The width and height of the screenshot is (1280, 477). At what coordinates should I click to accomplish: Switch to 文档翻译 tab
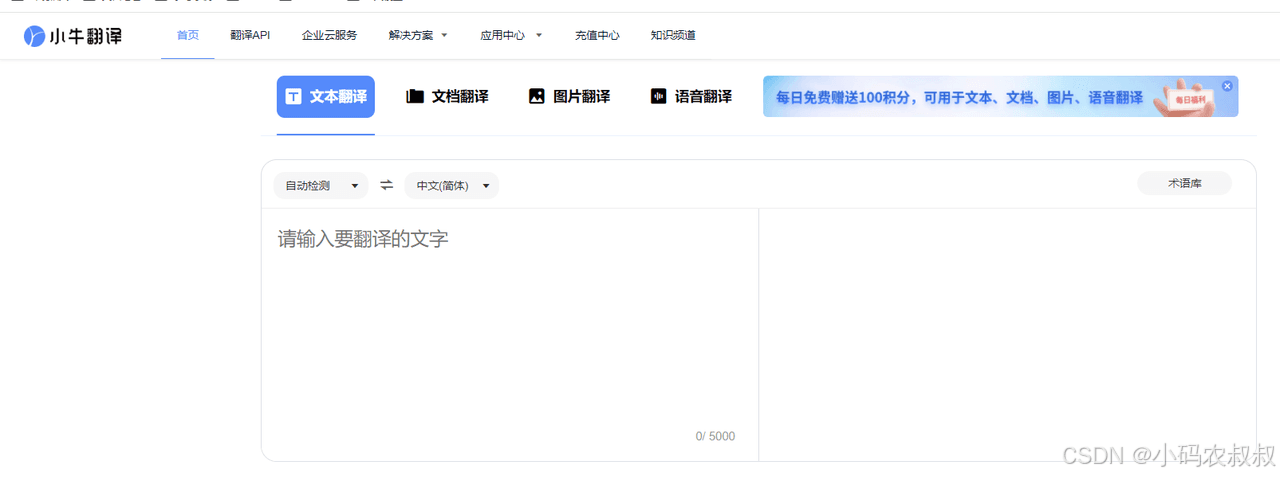coord(448,97)
